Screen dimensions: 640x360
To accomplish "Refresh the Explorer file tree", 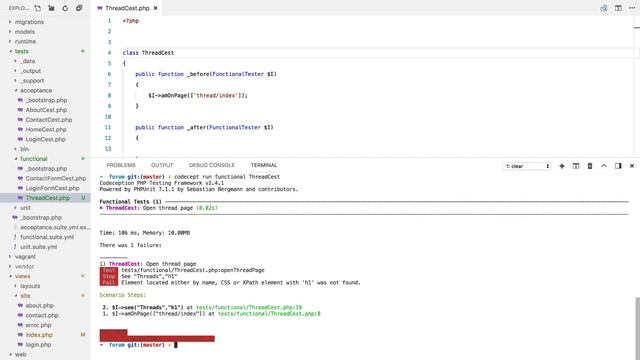I will click(x=65, y=8).
